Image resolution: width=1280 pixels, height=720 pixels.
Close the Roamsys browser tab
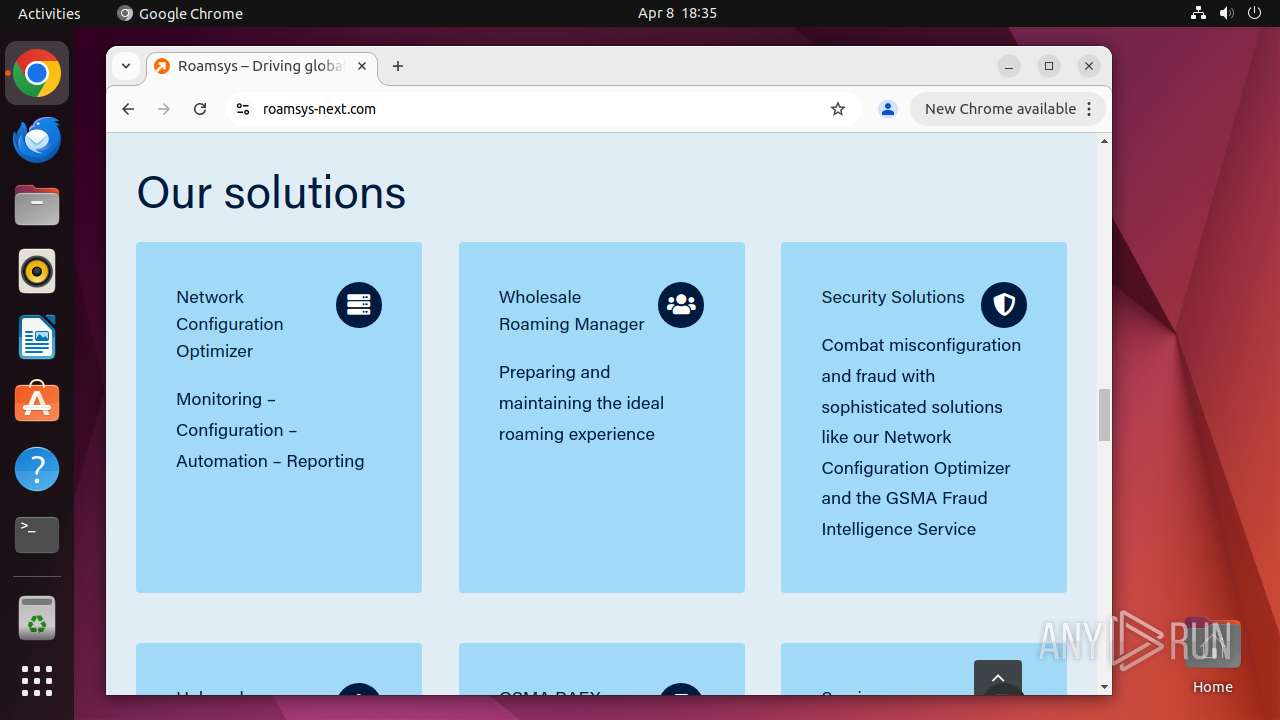(362, 66)
